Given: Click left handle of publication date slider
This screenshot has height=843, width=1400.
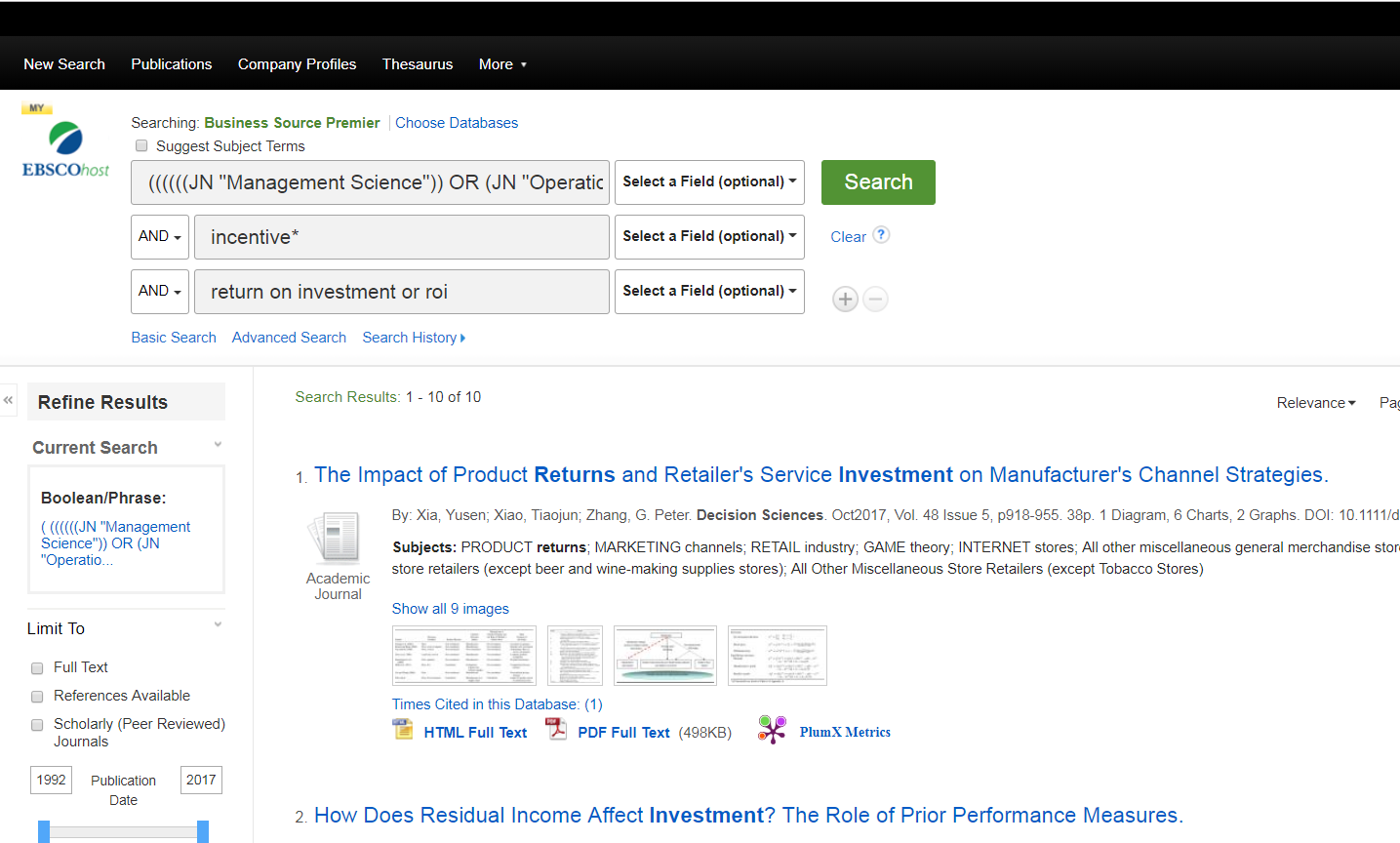Looking at the screenshot, I should coord(44,831).
